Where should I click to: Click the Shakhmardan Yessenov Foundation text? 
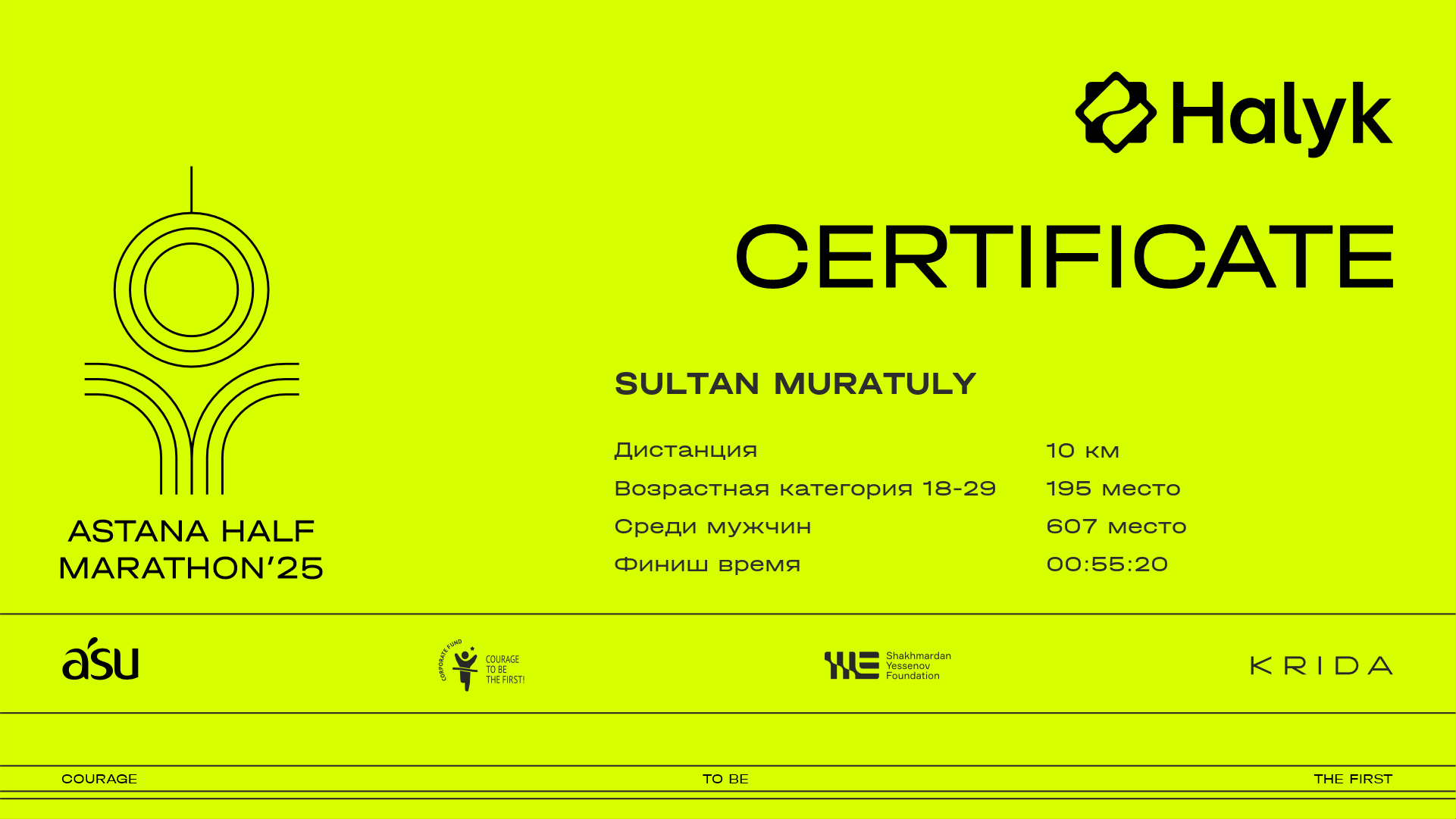(x=918, y=666)
